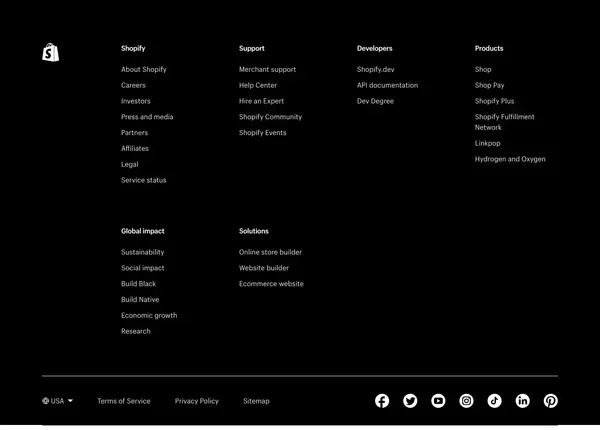Open the Pinterest social icon

[551, 401]
